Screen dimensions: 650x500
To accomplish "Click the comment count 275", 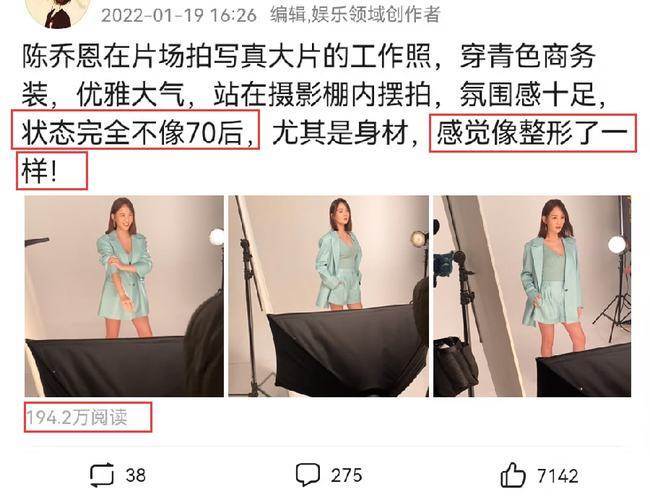I will tap(346, 475).
